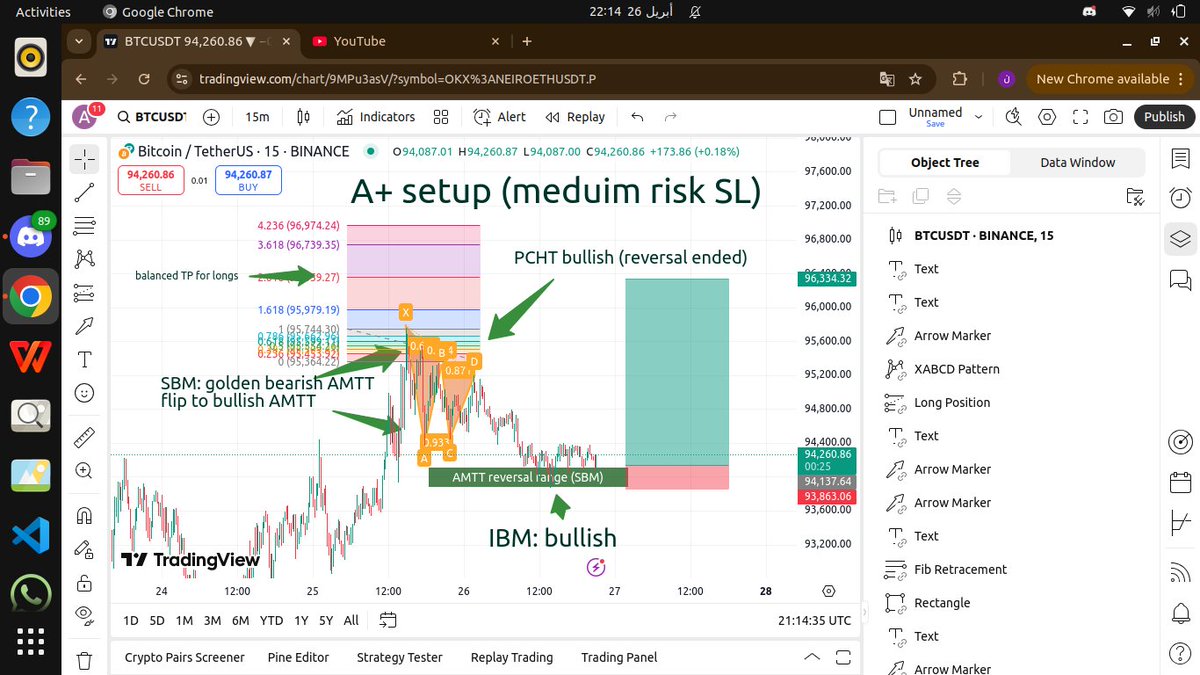Select the ruler measure tool

pos(85,437)
